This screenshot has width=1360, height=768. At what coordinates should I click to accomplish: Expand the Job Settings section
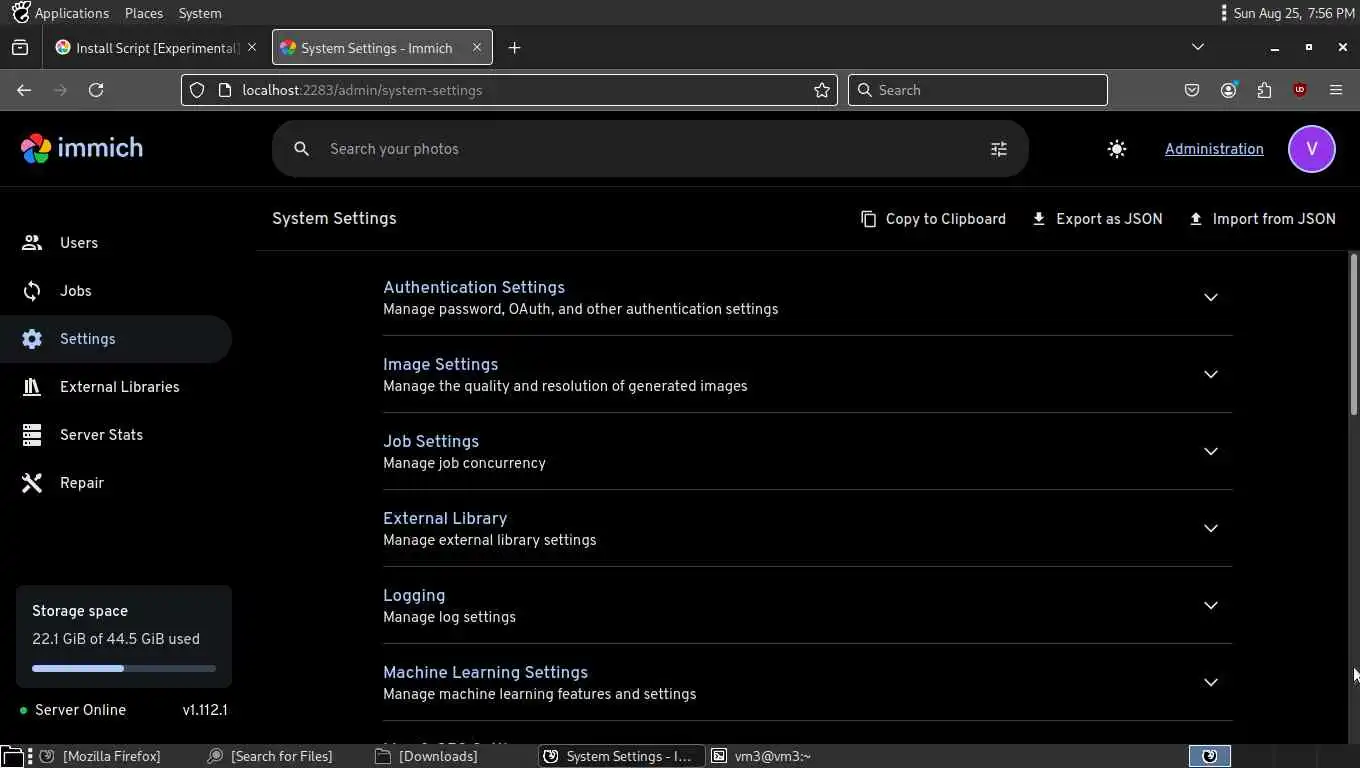(1210, 451)
